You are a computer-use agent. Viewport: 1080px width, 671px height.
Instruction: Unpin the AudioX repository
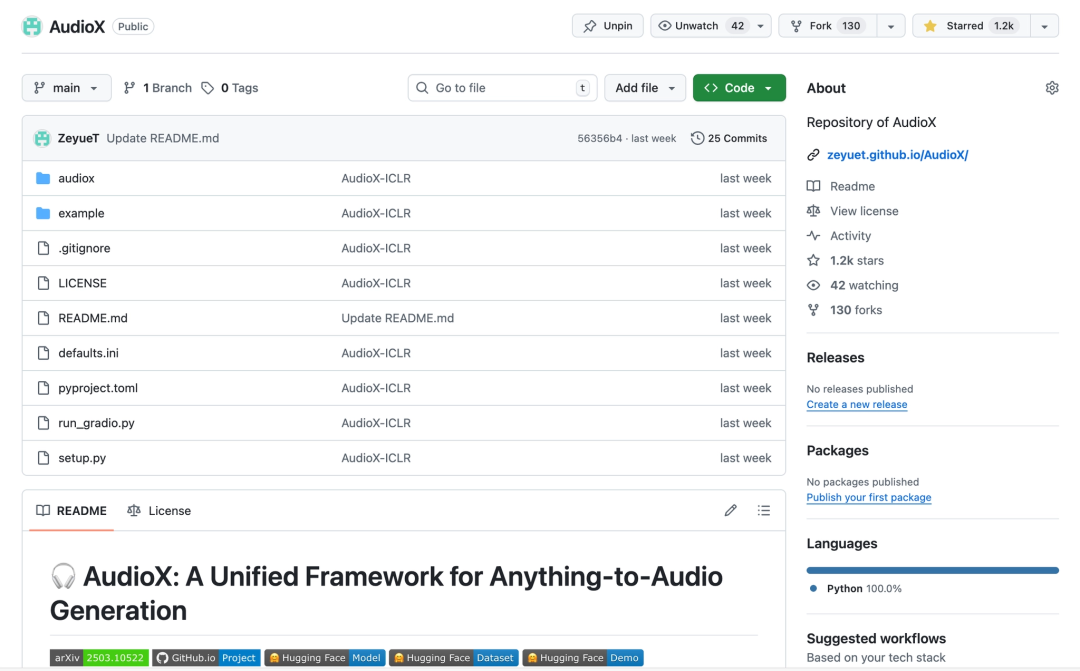coord(607,26)
